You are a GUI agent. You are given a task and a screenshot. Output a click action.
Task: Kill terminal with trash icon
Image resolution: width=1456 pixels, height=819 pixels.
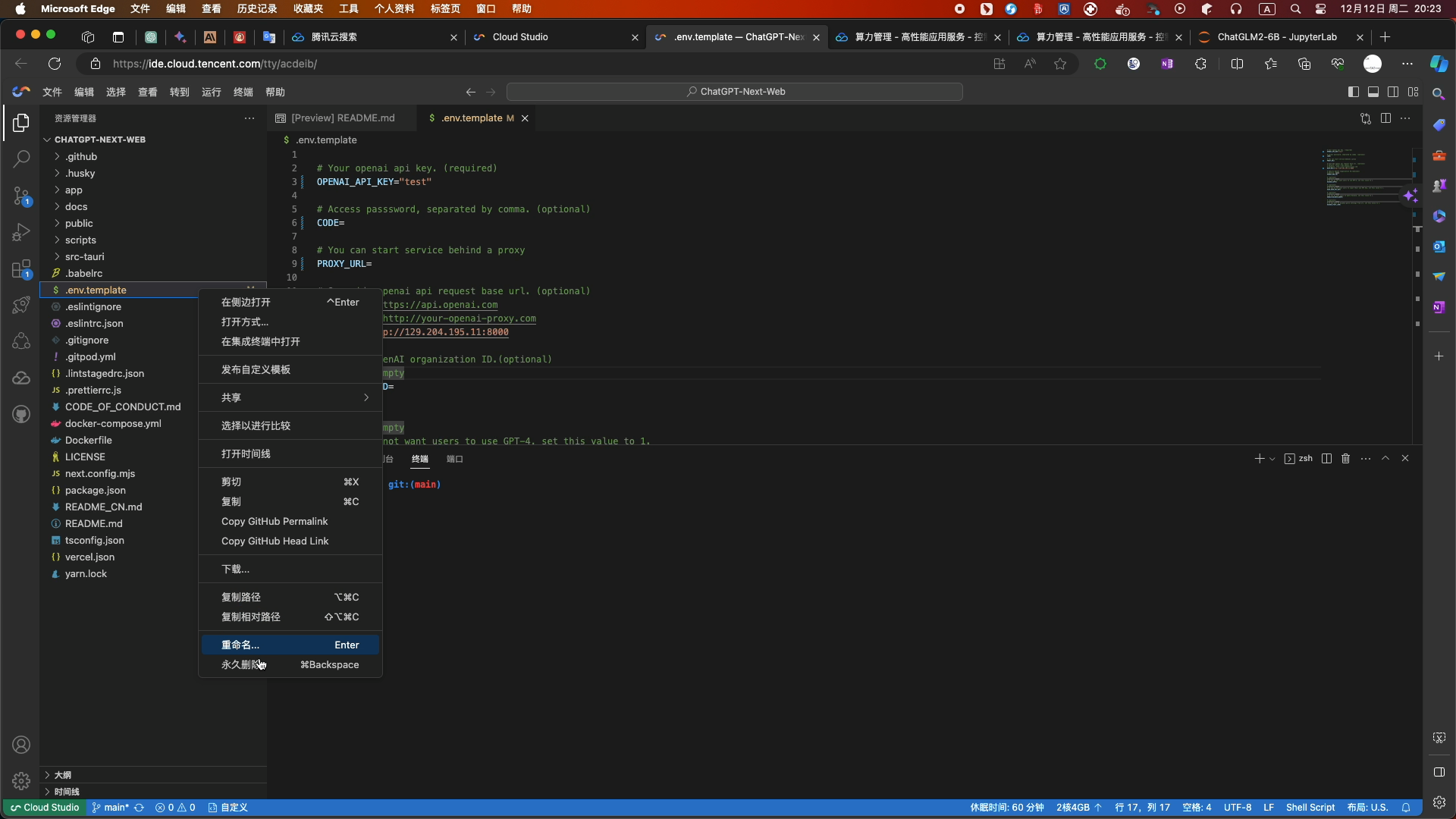(1346, 459)
